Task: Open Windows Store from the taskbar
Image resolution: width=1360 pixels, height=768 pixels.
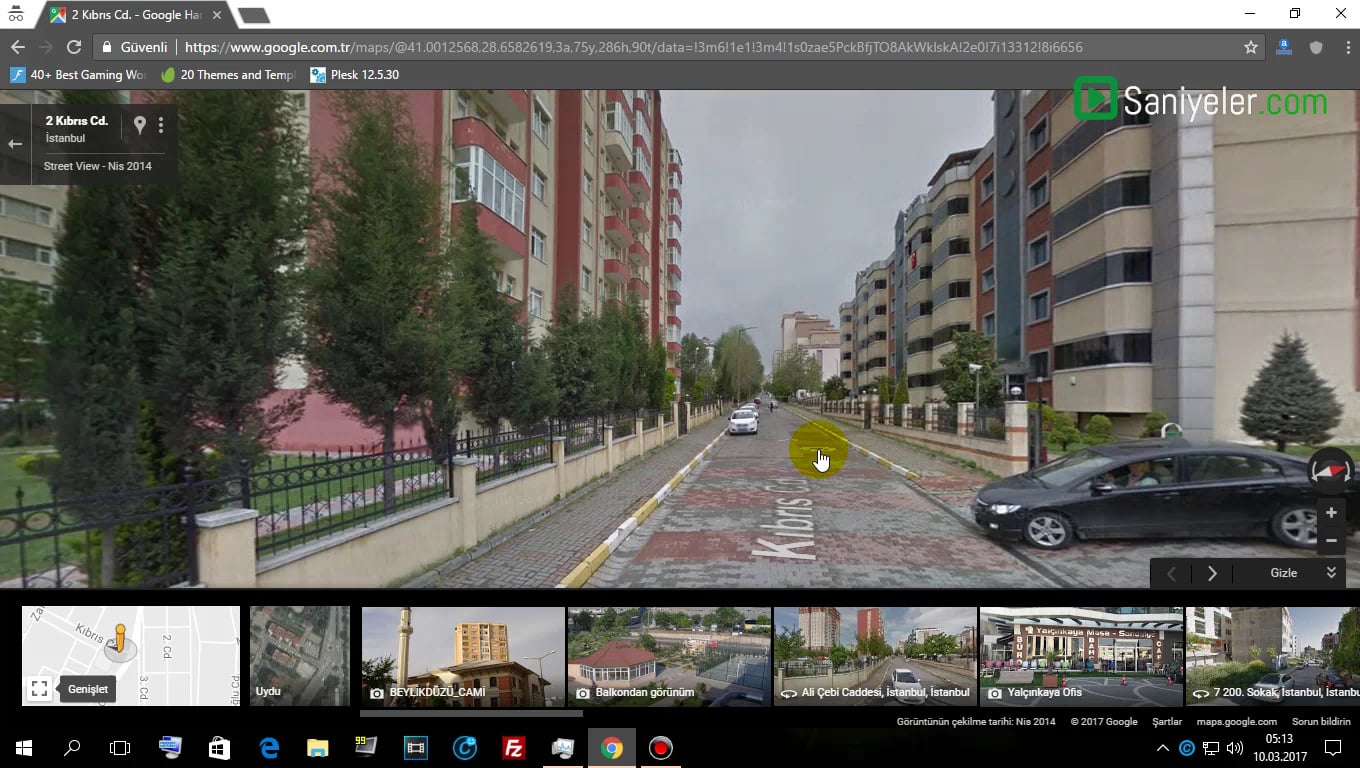Action: (x=219, y=747)
